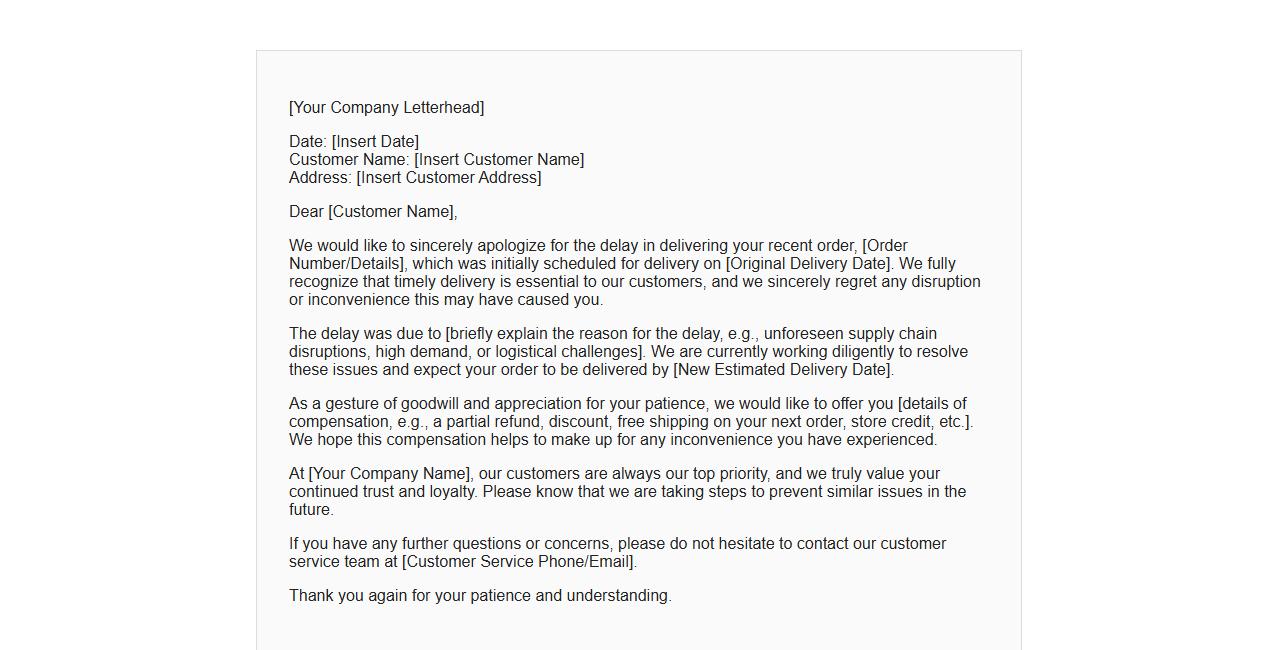Click the [Original Delivery Date] placeholder
Image resolution: width=1278 pixels, height=650 pixels.
tap(808, 264)
